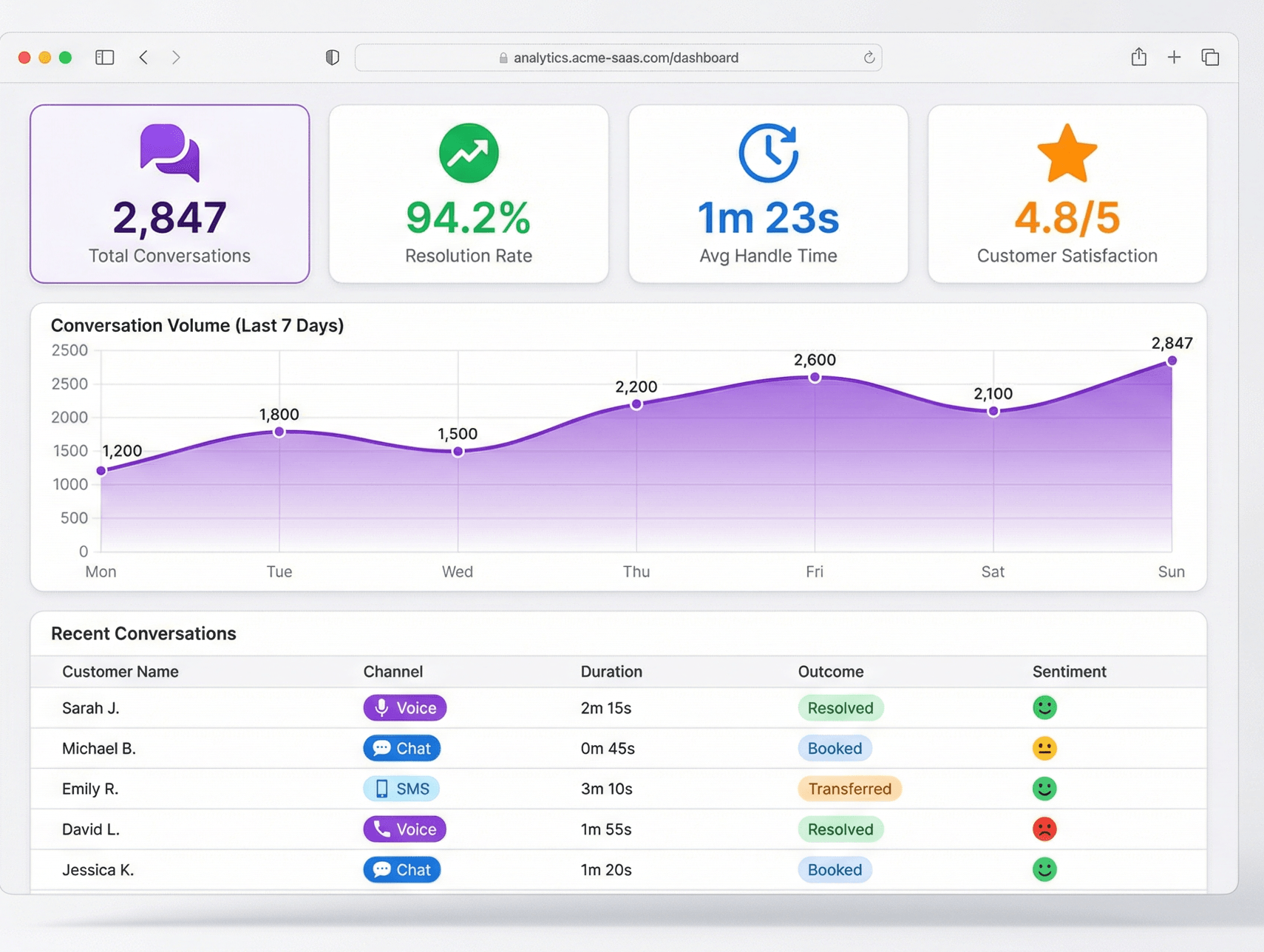Click Michael B.'s yellow neutral sentiment icon
This screenshot has width=1264, height=952.
(x=1044, y=749)
